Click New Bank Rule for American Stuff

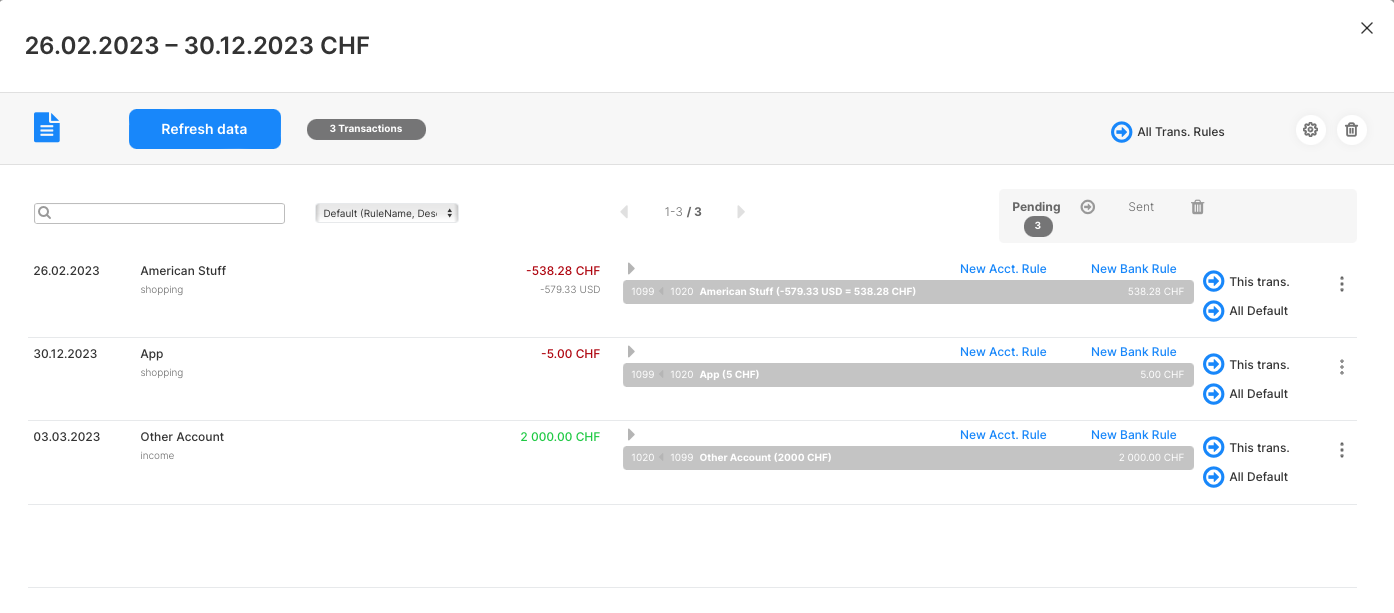pos(1134,269)
